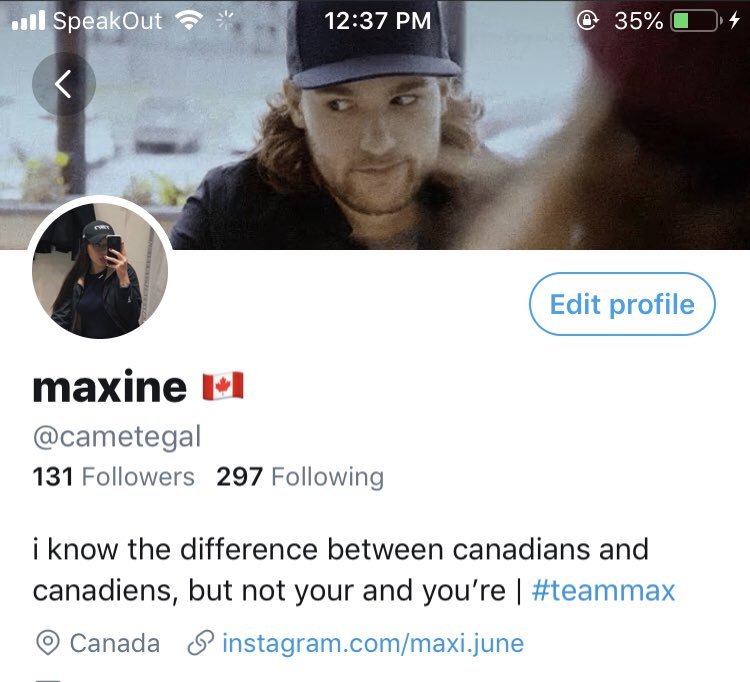Open the instagram.com/maxi.june link

[373, 643]
